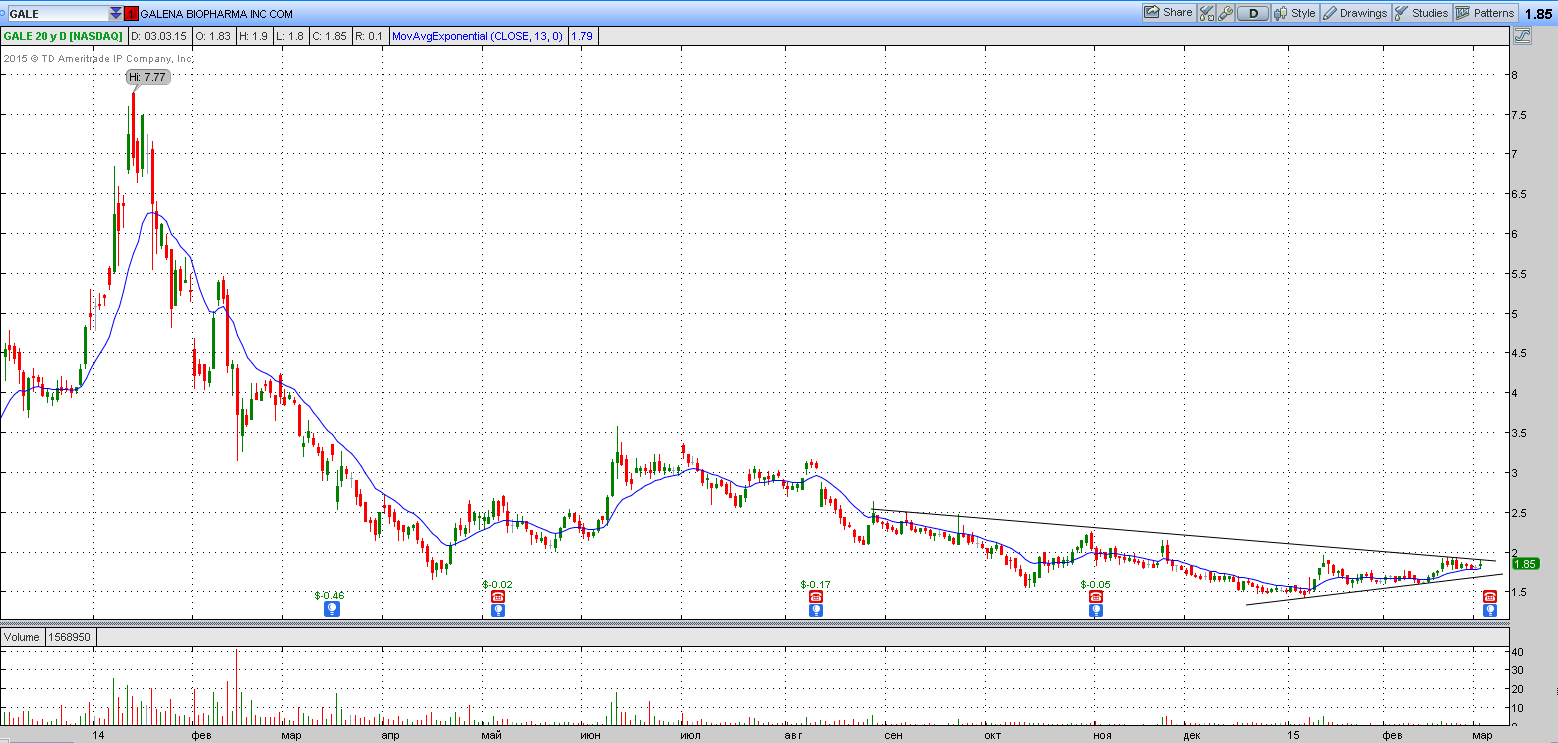Click the Drawings pencil icon

pos(1330,13)
